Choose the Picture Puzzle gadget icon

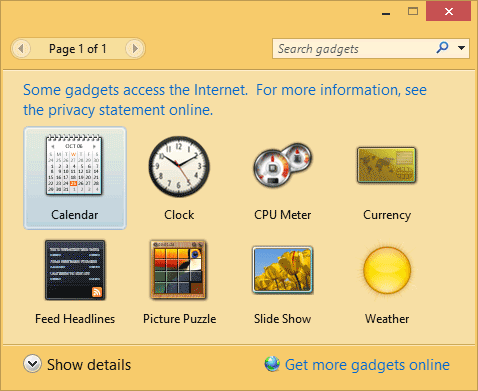click(178, 270)
